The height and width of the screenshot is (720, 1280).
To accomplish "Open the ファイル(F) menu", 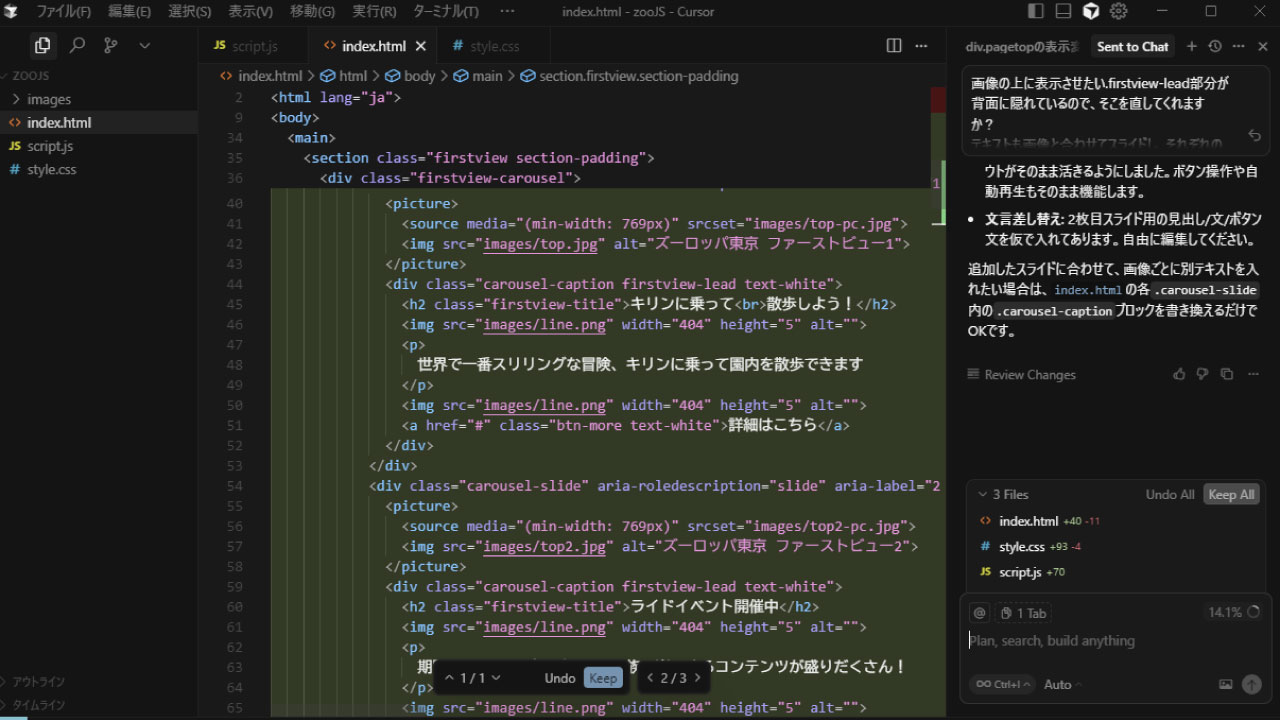I will pyautogui.click(x=63, y=11).
